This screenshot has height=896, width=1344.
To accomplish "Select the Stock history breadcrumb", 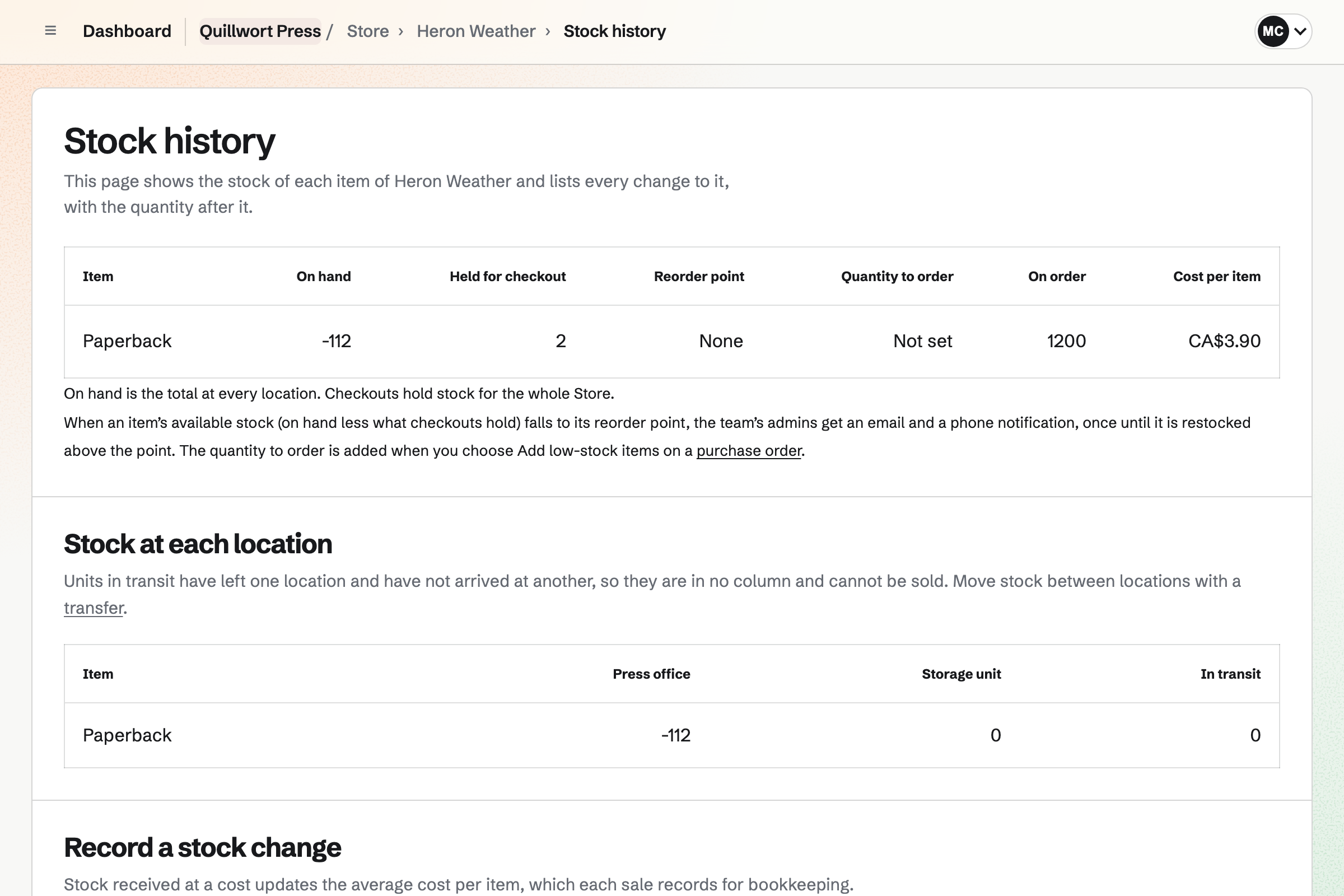I will pos(614,31).
